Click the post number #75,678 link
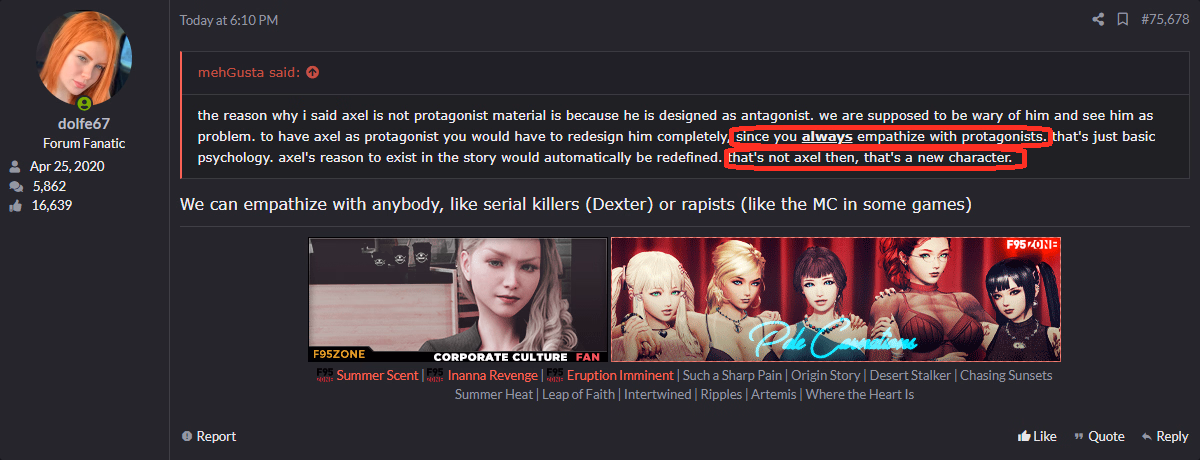 pos(1164,19)
